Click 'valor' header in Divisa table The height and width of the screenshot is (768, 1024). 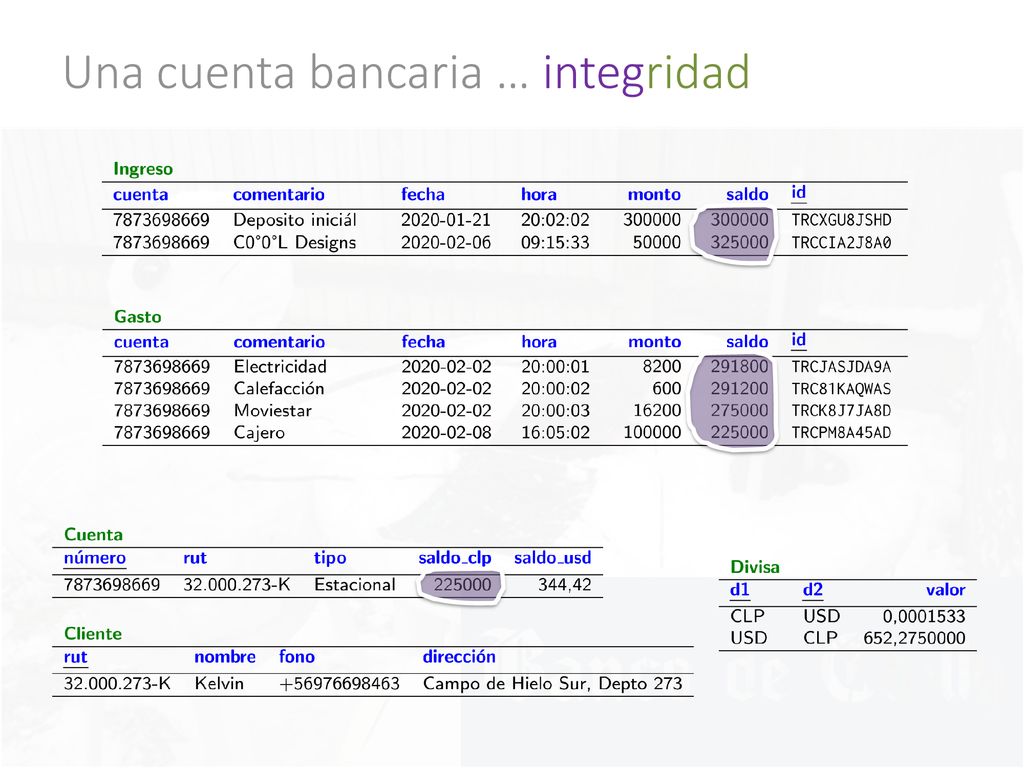[946, 590]
